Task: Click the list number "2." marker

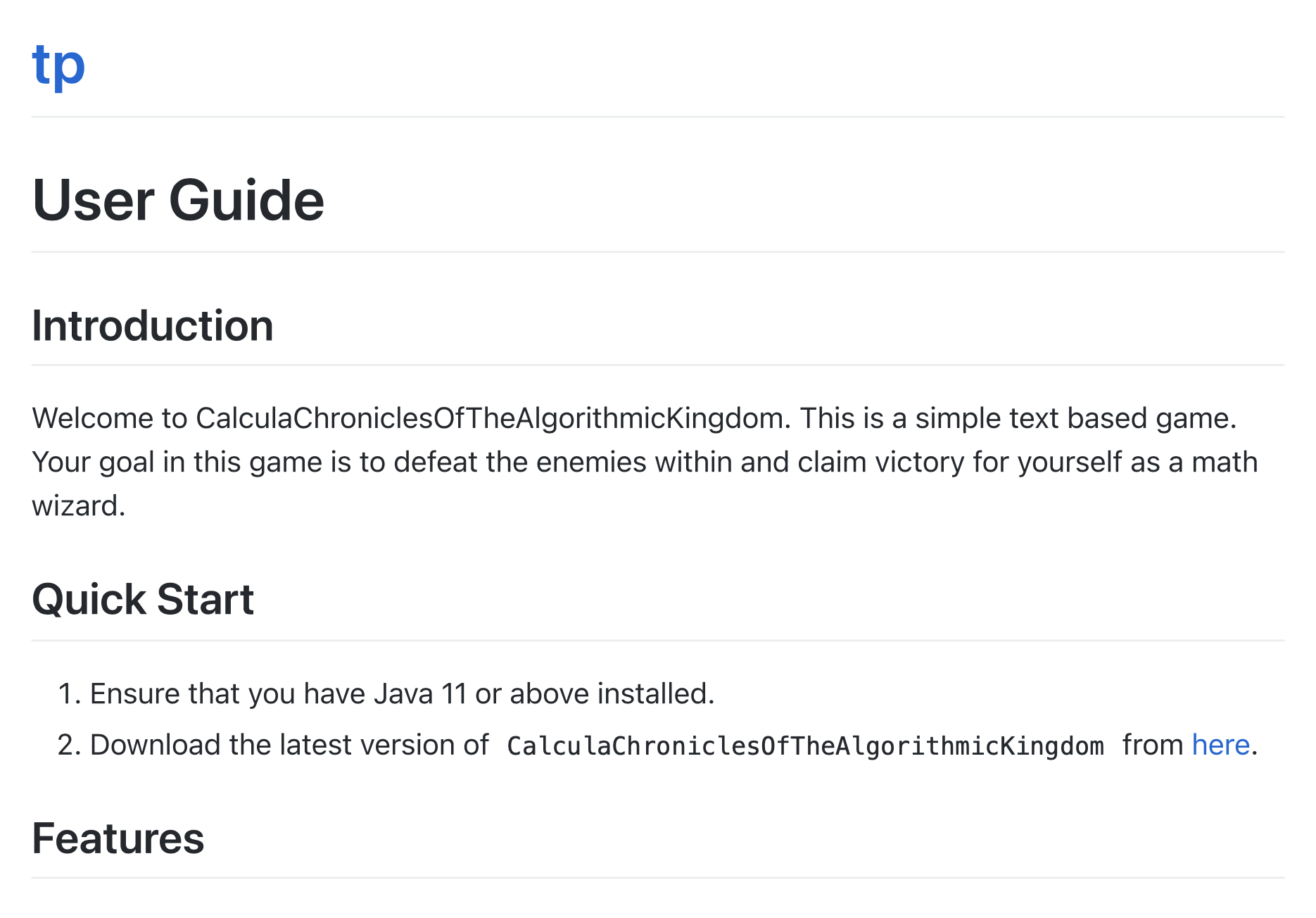Action: click(x=70, y=745)
